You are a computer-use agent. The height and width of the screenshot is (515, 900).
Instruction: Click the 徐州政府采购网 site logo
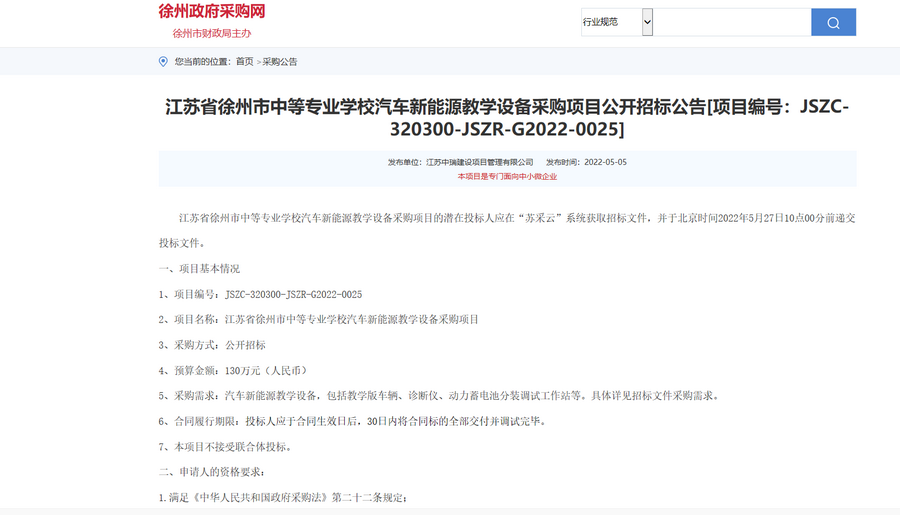point(212,12)
